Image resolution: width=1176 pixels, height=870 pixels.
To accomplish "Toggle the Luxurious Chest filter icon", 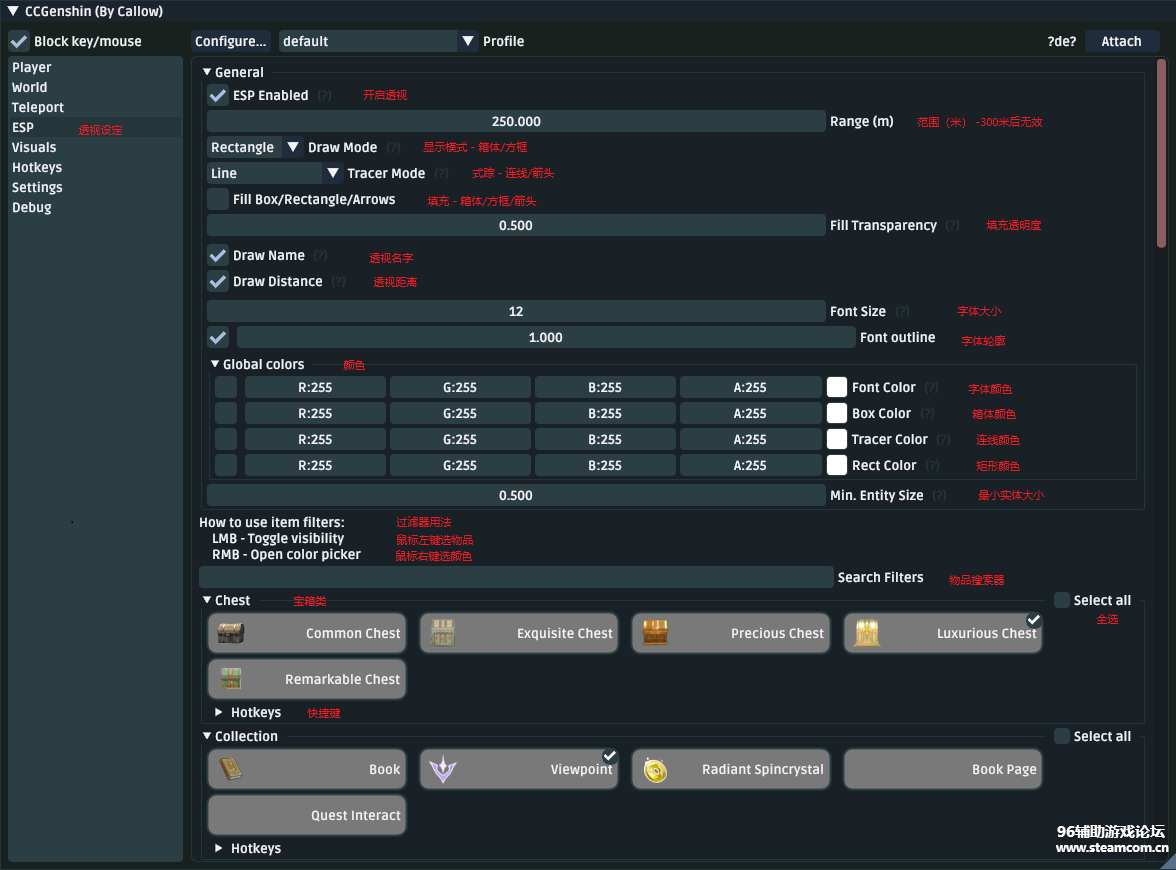I will pyautogui.click(x=867, y=633).
